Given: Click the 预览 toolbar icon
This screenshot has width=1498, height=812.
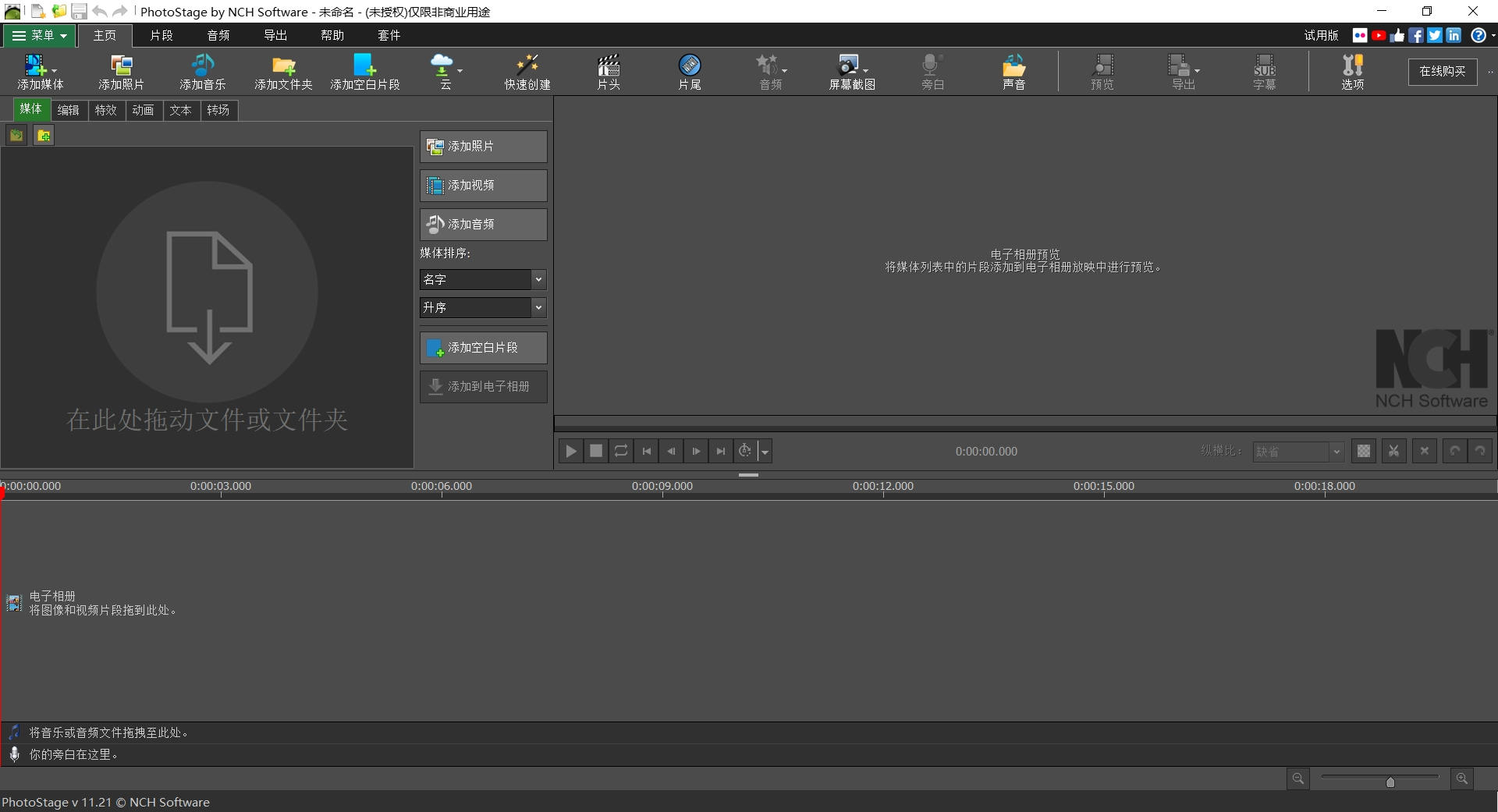Looking at the screenshot, I should (1102, 72).
